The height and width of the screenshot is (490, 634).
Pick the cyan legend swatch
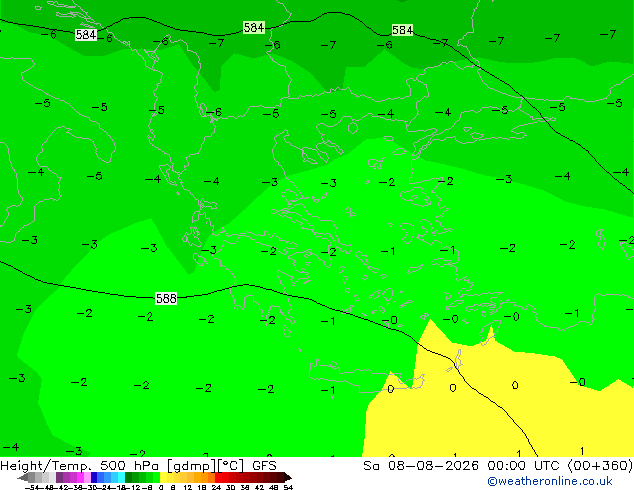click(x=121, y=477)
